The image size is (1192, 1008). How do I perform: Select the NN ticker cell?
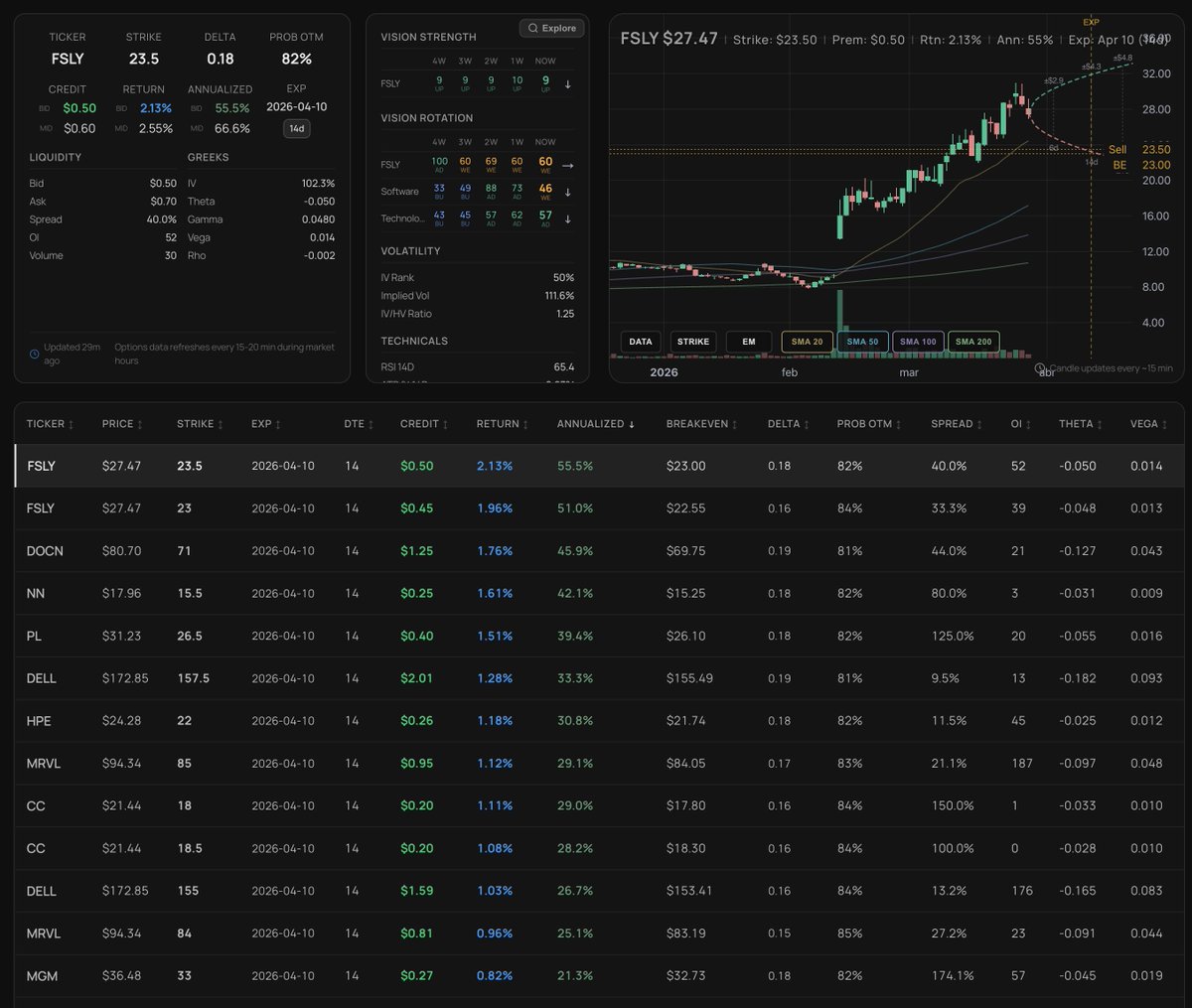(x=36, y=594)
